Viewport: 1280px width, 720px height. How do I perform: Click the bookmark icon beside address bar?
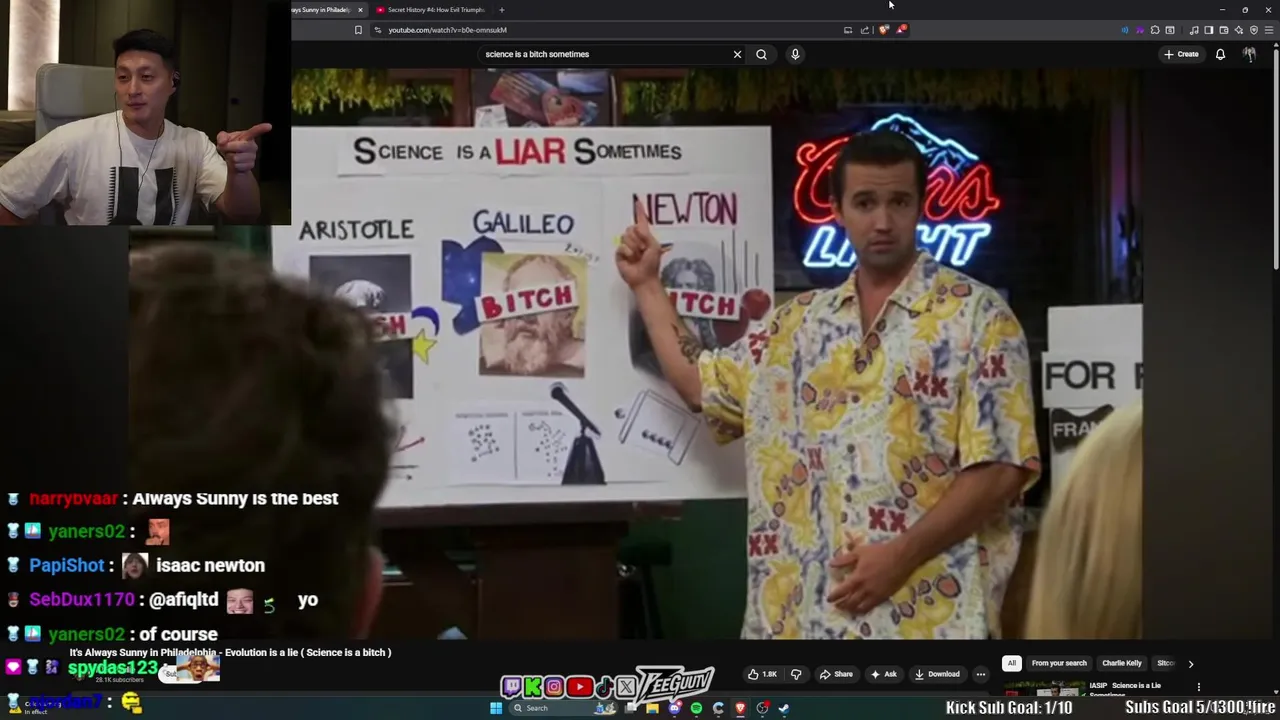tap(358, 30)
